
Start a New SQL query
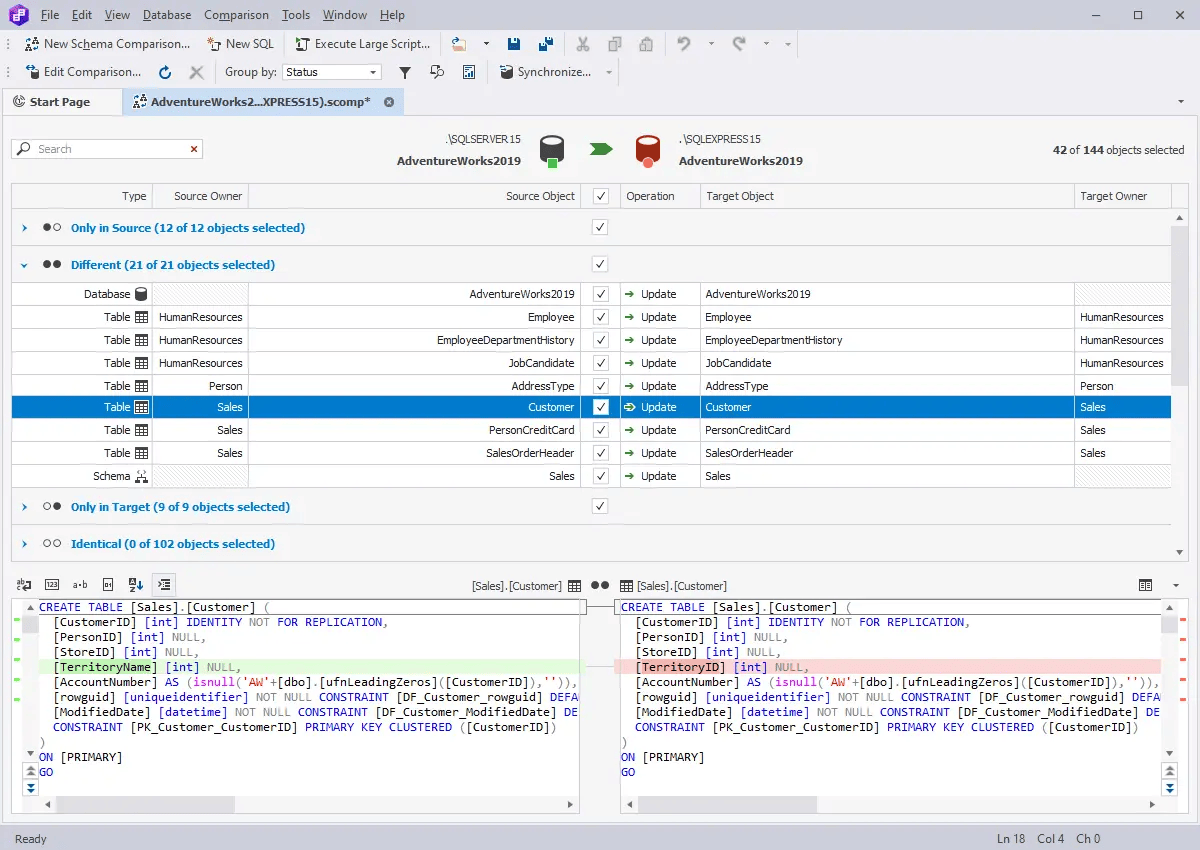[240, 44]
